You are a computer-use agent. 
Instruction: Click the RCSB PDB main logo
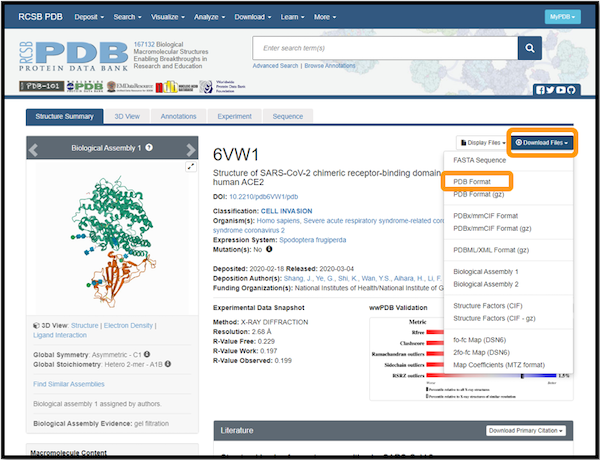click(73, 56)
